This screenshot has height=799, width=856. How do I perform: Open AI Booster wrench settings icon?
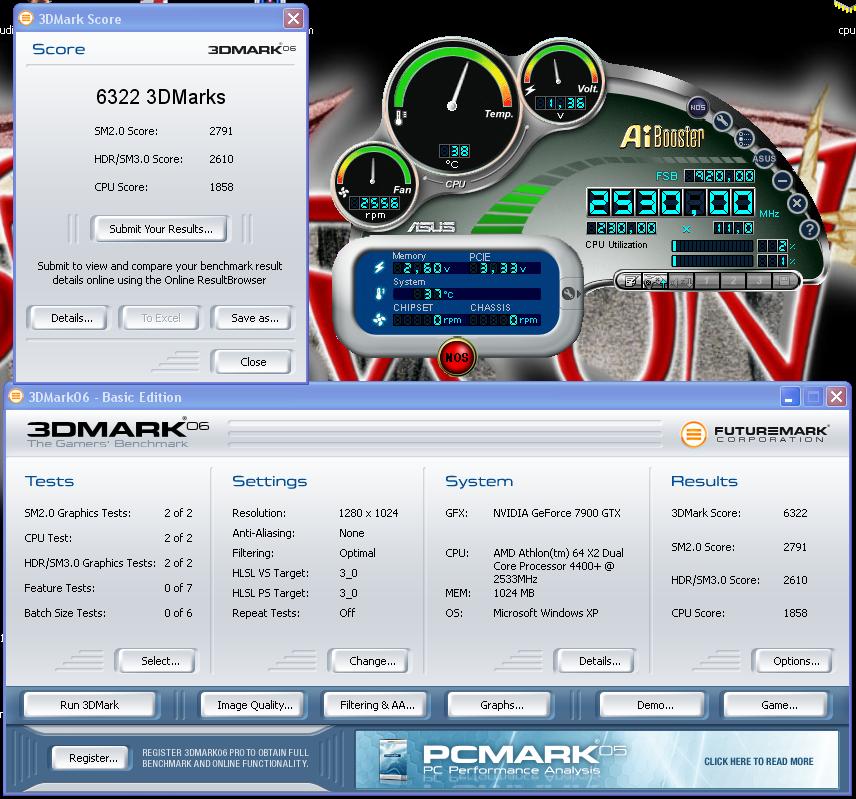[722, 121]
